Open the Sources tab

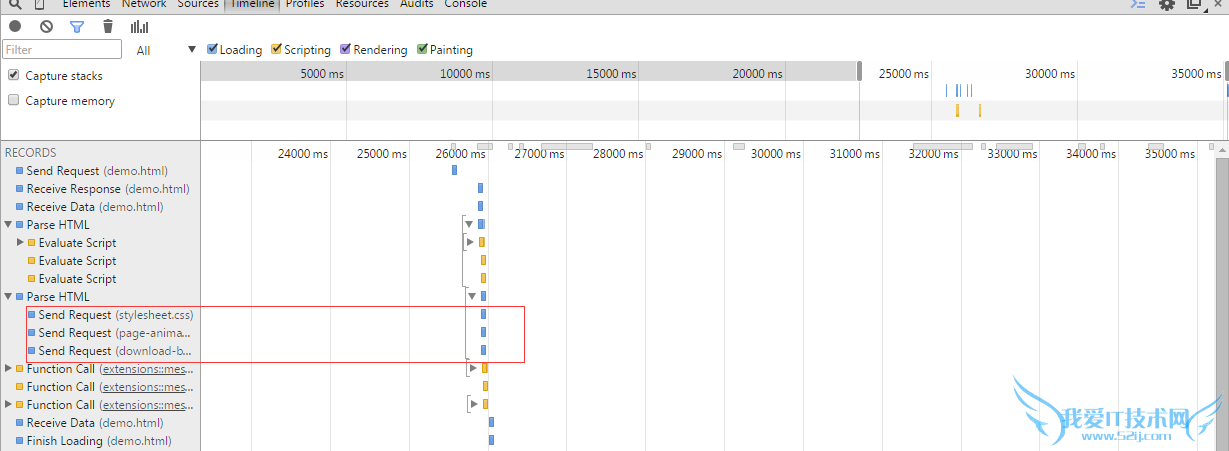pyautogui.click(x=198, y=4)
